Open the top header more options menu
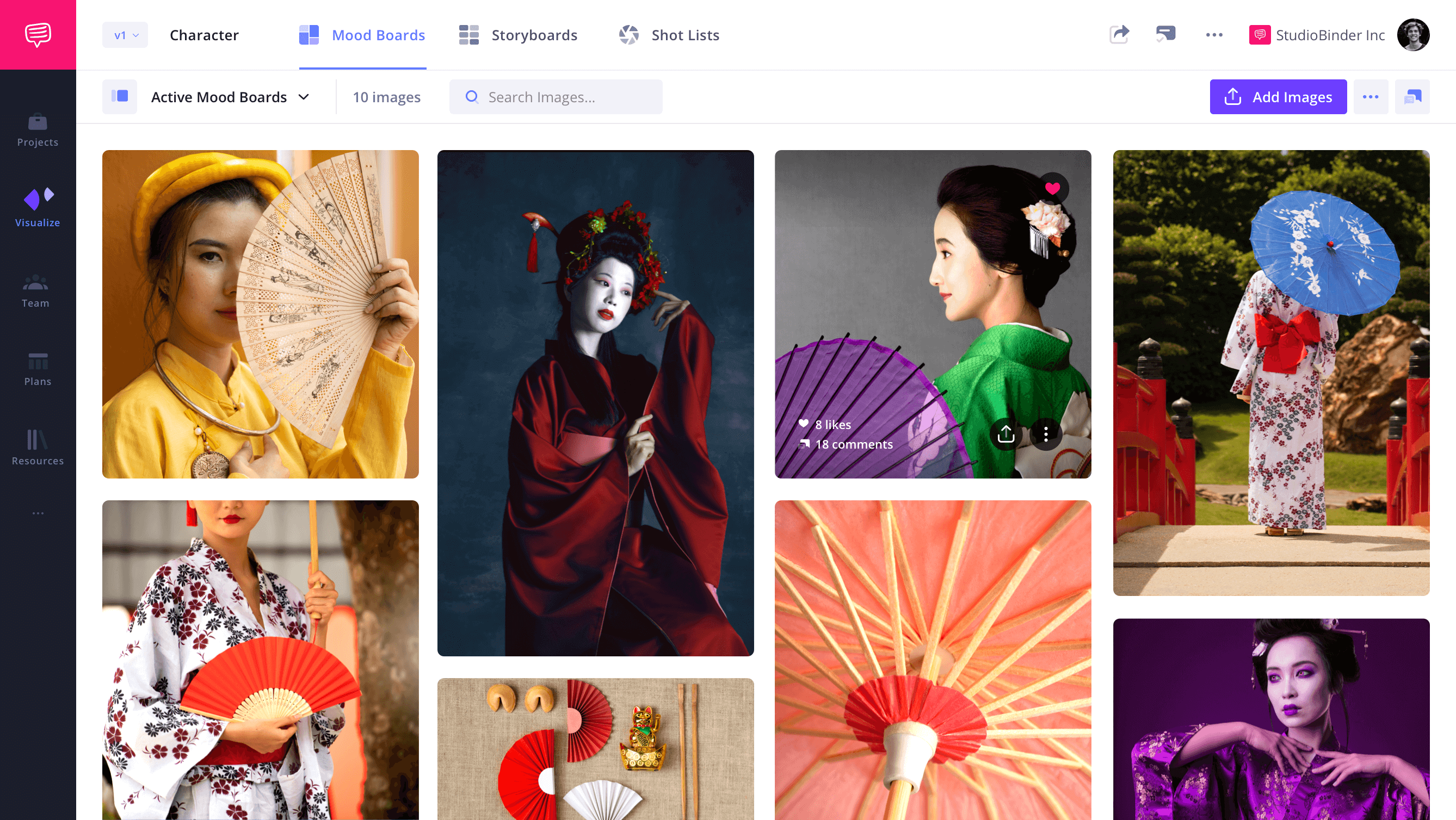Viewport: 1456px width, 820px height. point(1214,35)
